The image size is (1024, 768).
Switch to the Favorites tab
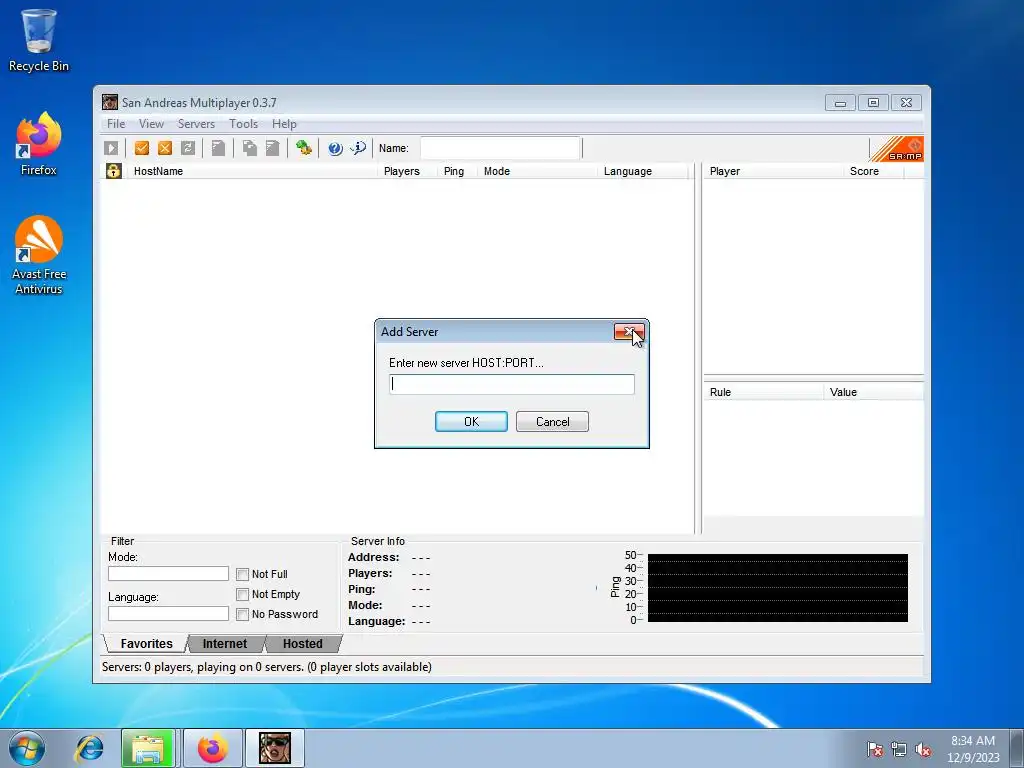point(146,643)
